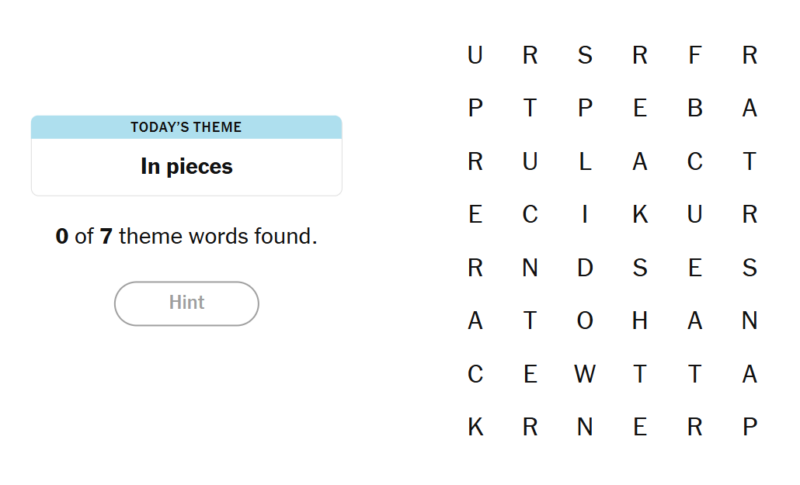Pick the letter I tile
The height and width of the screenshot is (485, 800).
585,215
